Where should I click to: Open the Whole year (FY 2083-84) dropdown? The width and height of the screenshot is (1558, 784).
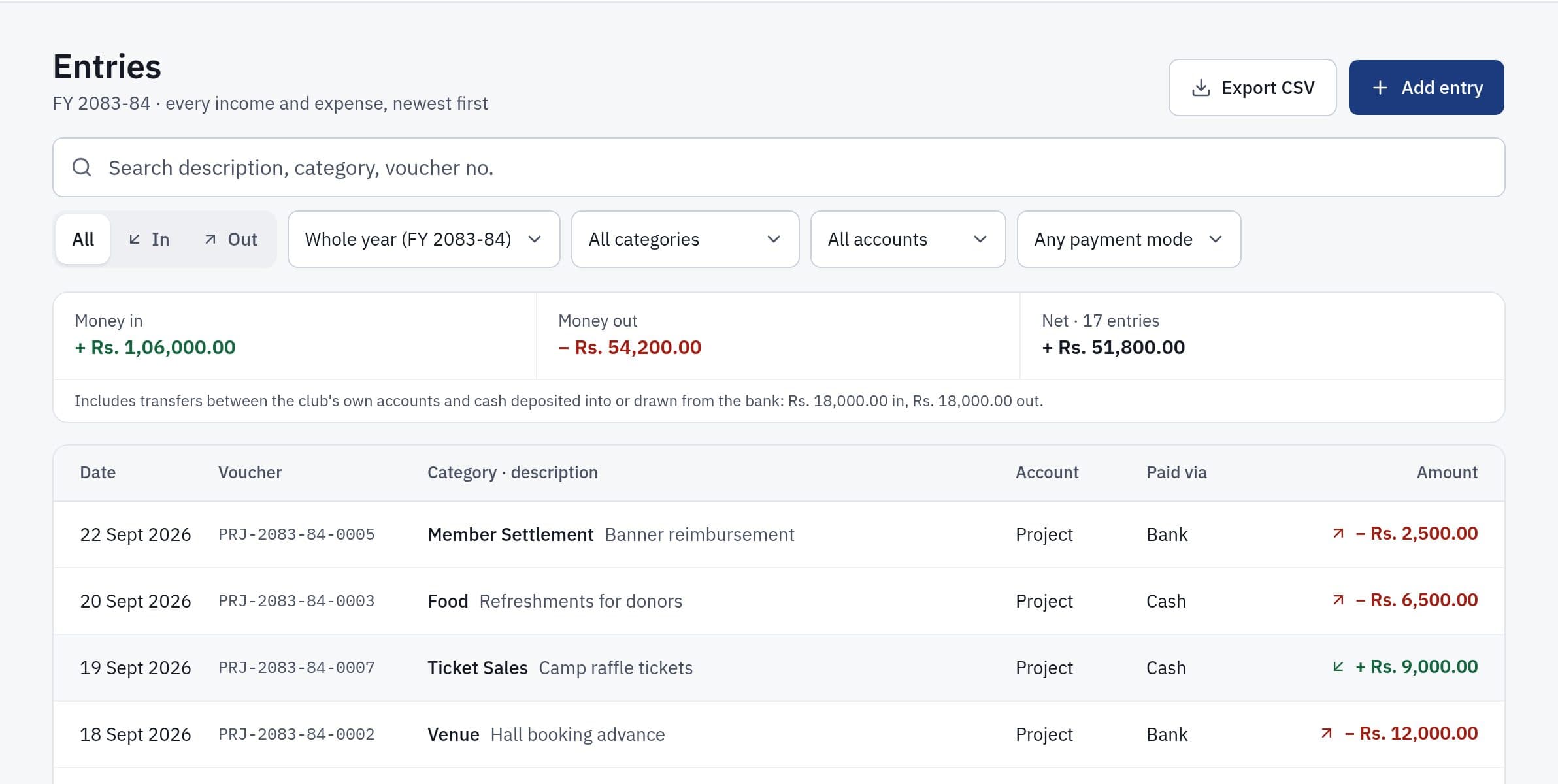pos(423,239)
